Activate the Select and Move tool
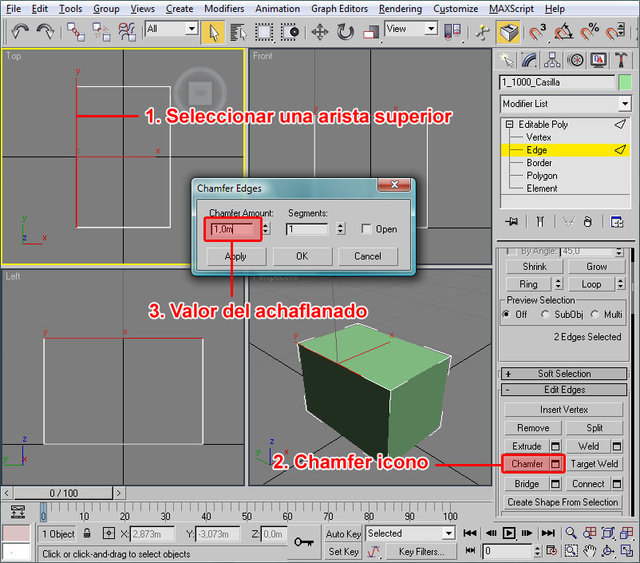Screen dimensions: 640x563 coord(321,31)
